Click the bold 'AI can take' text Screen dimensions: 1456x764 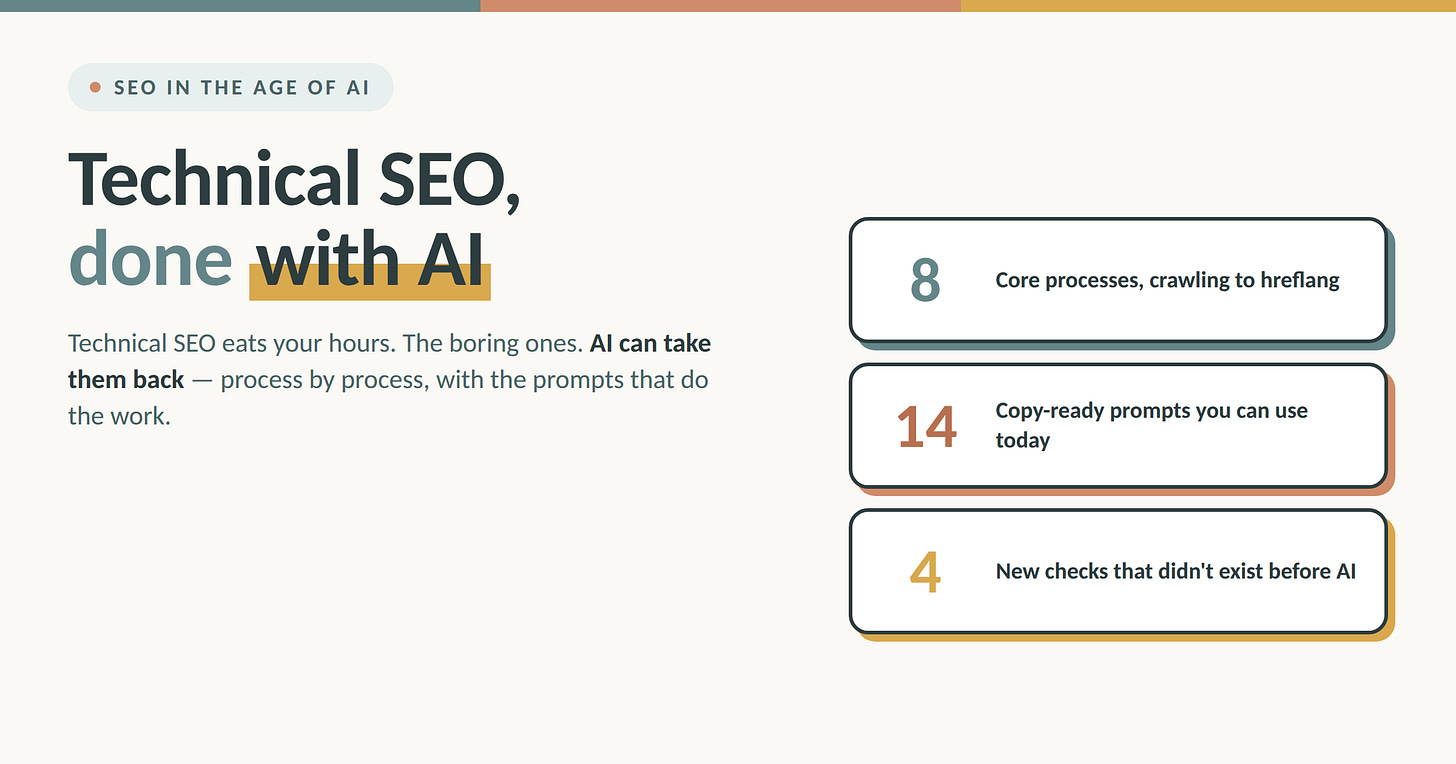coord(651,344)
